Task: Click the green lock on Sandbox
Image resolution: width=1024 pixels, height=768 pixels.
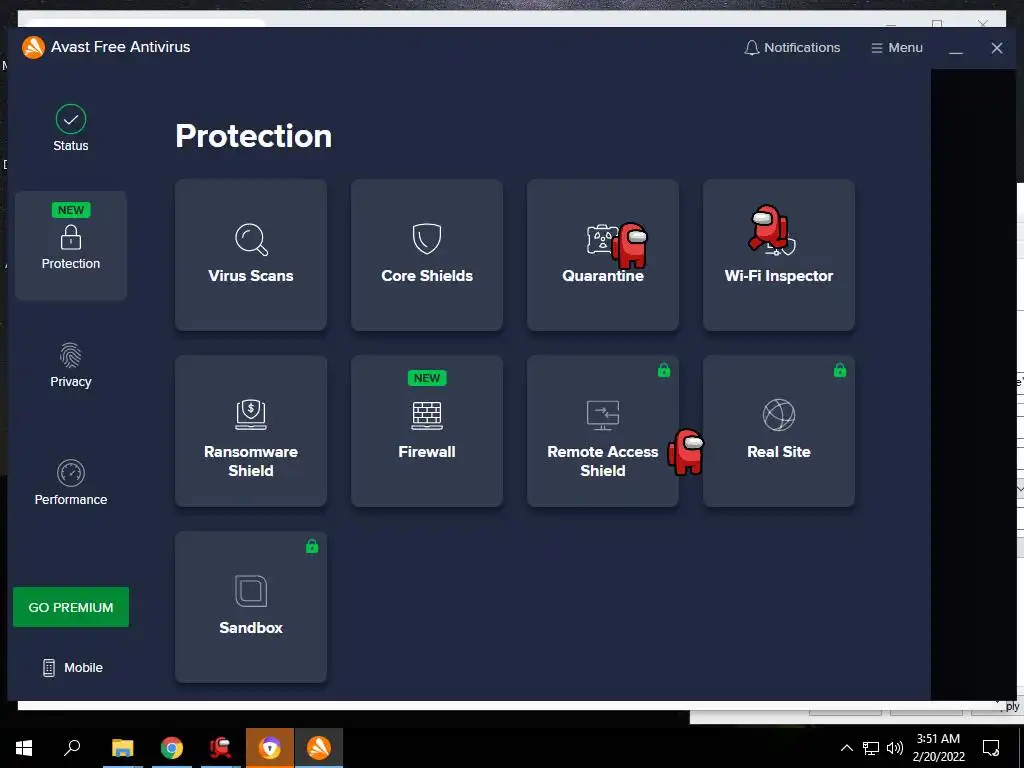Action: click(312, 546)
